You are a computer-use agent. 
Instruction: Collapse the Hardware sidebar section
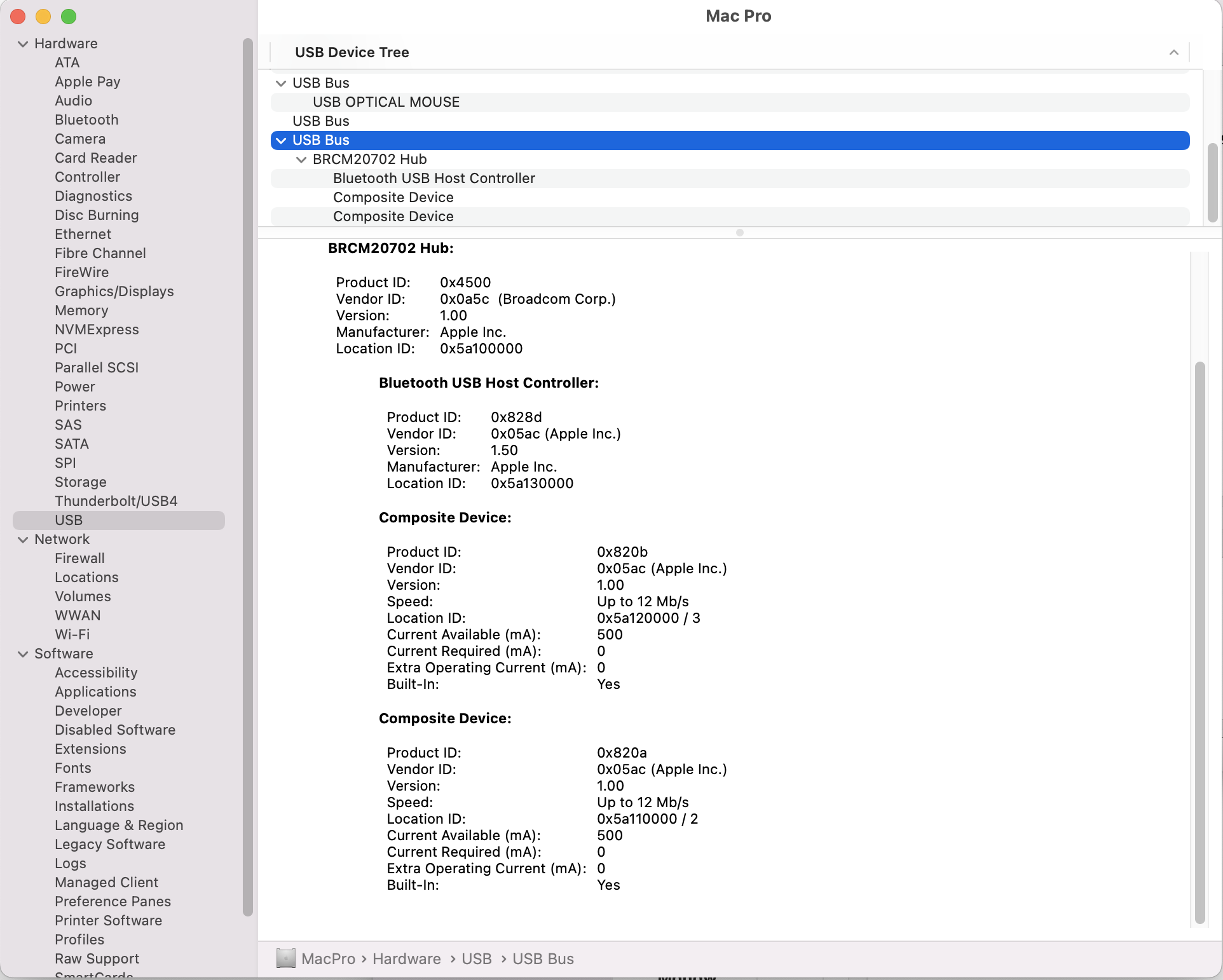coord(24,44)
